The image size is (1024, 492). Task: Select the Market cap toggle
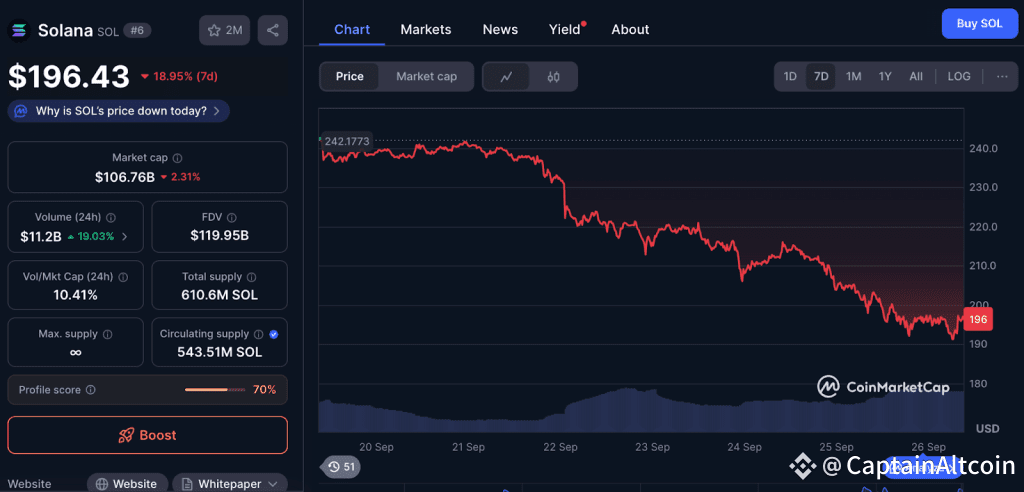click(x=426, y=76)
